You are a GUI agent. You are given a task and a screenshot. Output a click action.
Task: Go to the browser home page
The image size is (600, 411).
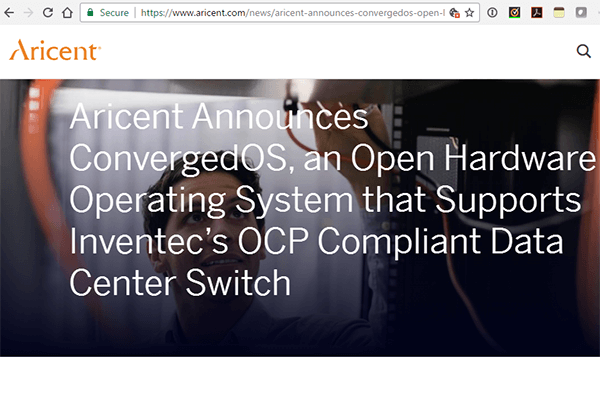[66, 13]
